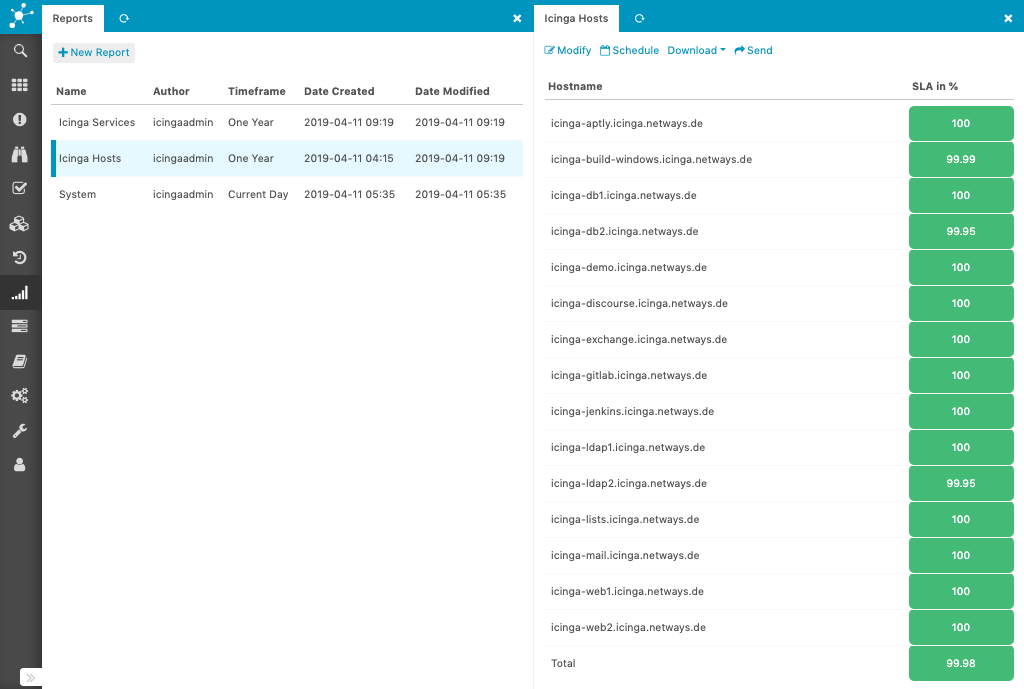Click the 99.95 SLA value for icinga-db2
The height and width of the screenshot is (689, 1024).
pyautogui.click(x=961, y=231)
